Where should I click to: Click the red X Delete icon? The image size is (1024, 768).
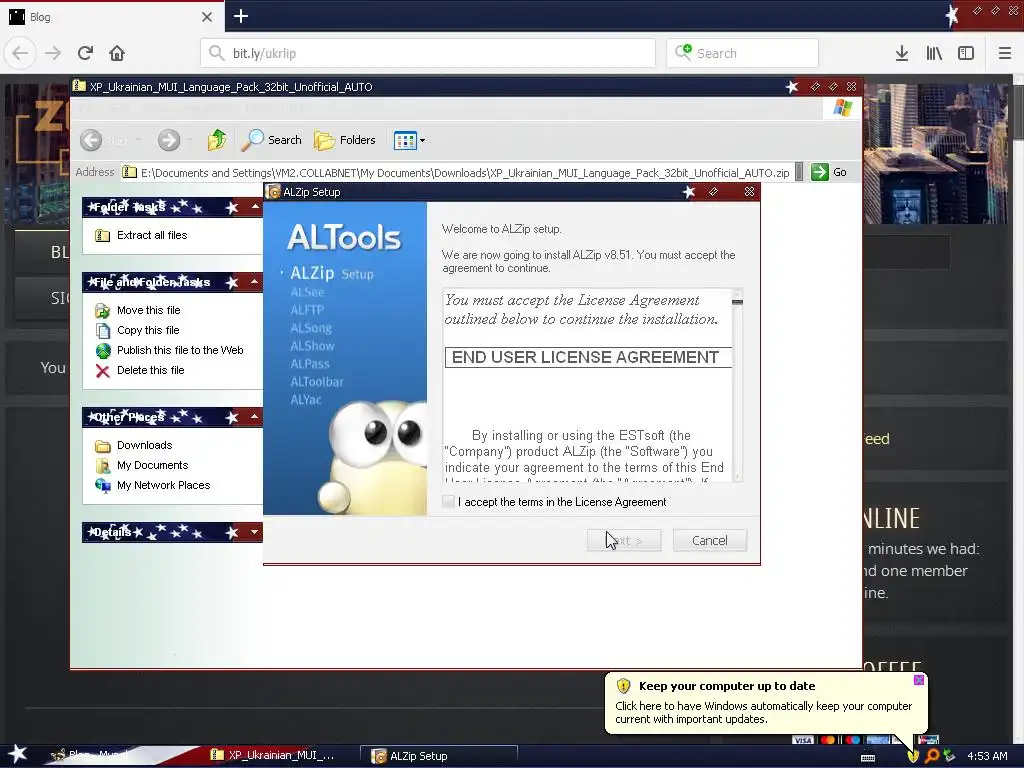[103, 371]
